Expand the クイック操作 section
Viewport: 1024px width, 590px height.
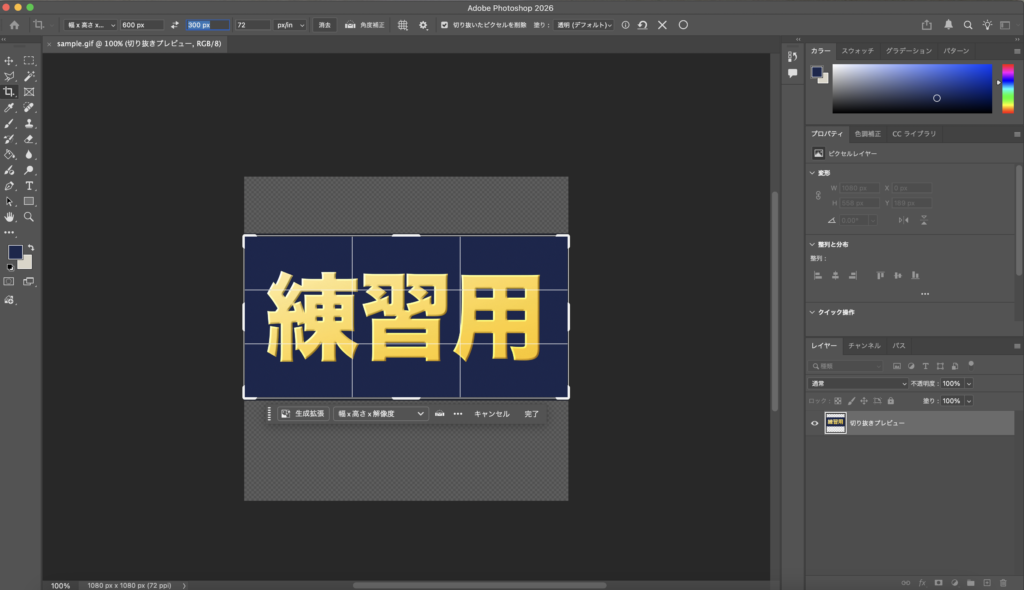point(812,312)
